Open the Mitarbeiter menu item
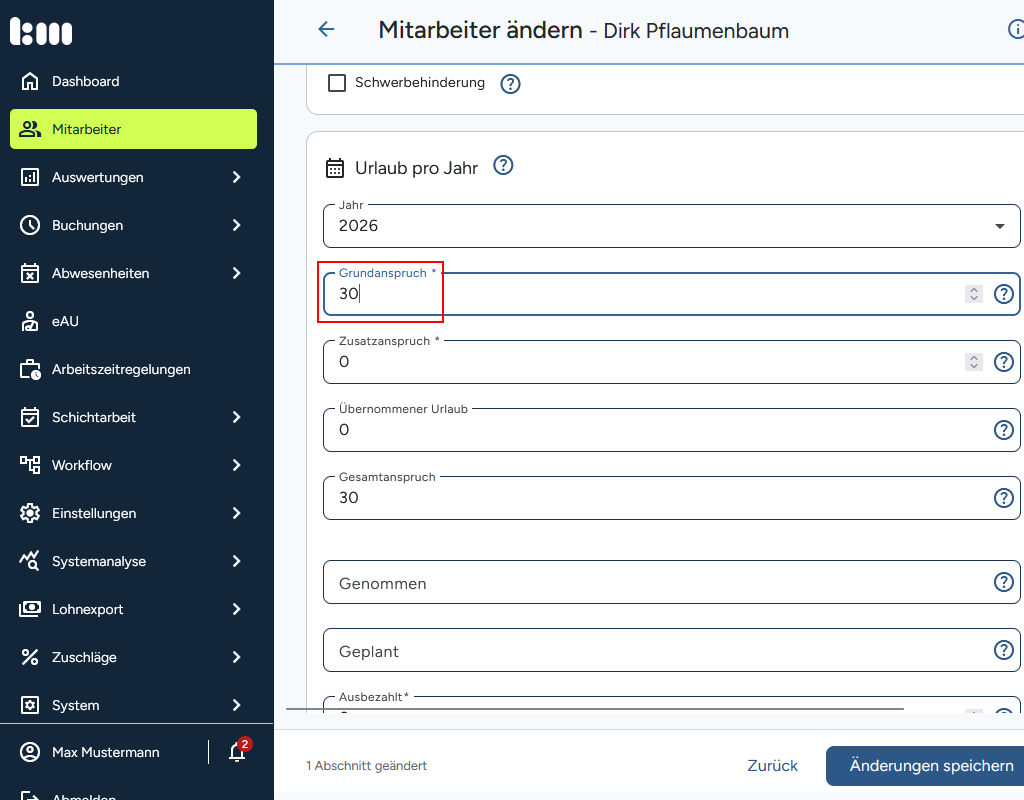Screen dimensions: 1024x800 click(133, 129)
